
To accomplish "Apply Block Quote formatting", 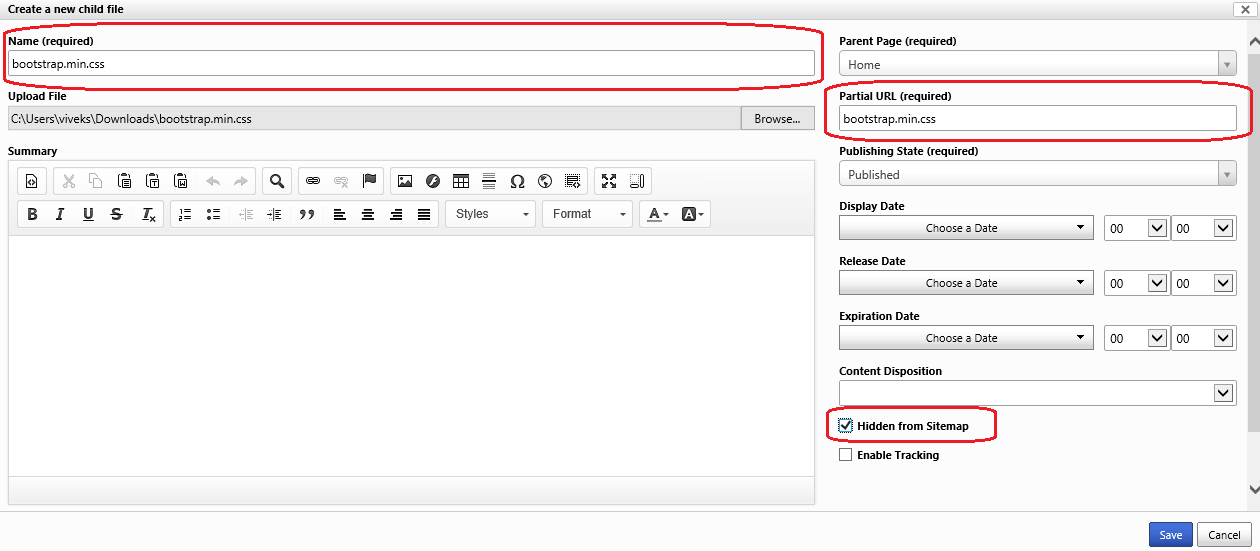I will 307,214.
